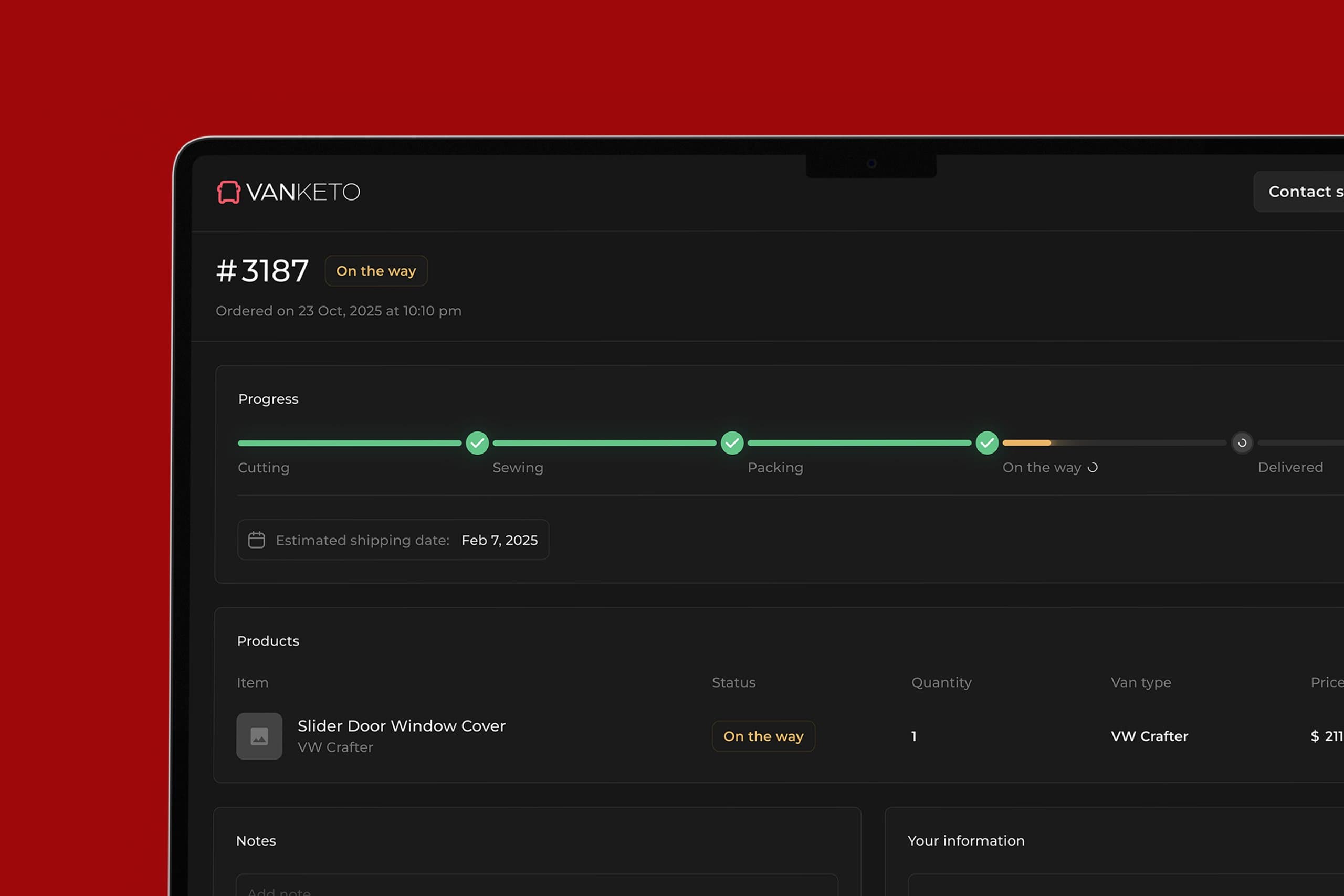Click the Ordered on 23 Oct, 2025 text
Image resolution: width=1344 pixels, height=896 pixels.
[x=338, y=311]
